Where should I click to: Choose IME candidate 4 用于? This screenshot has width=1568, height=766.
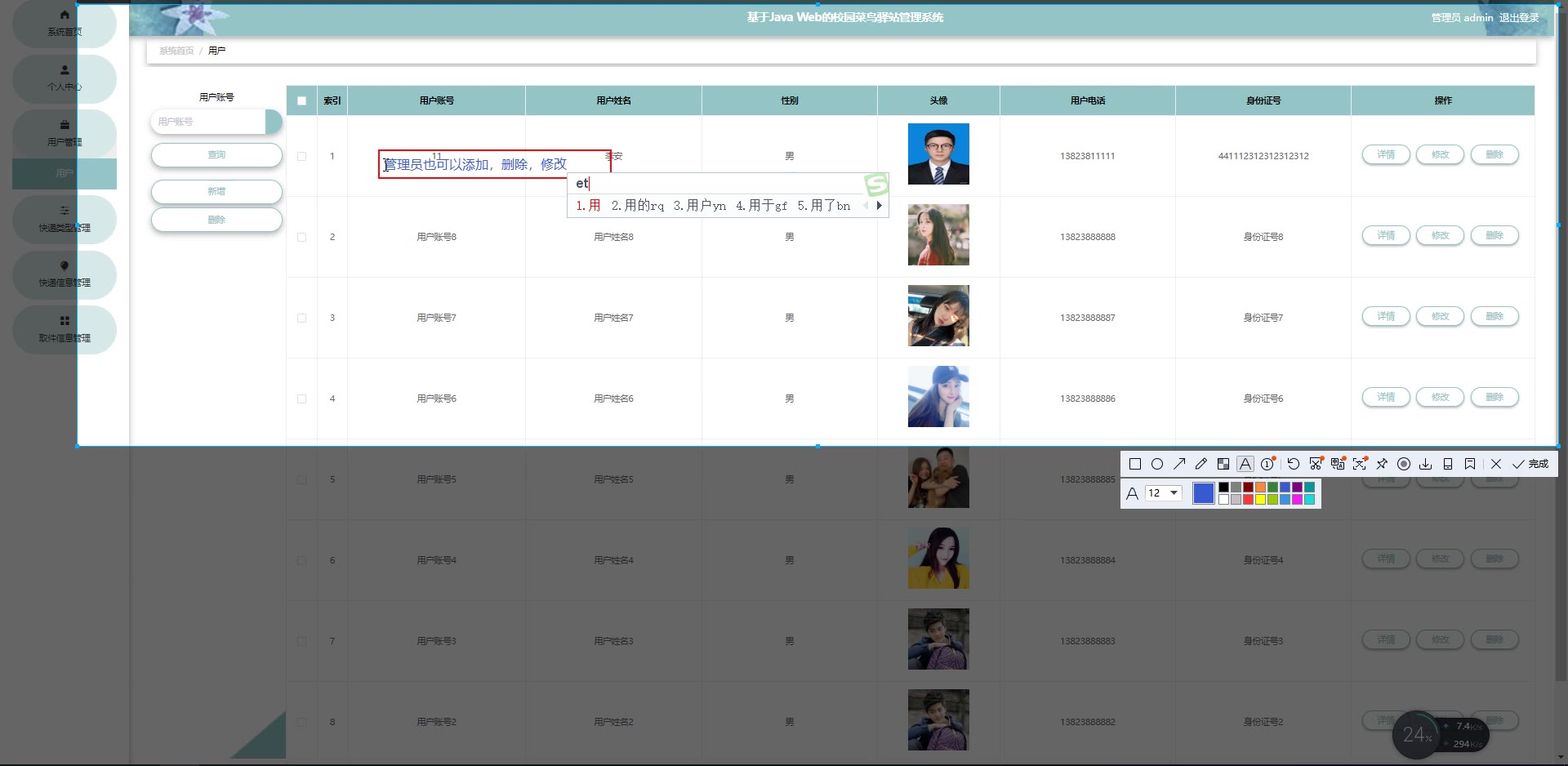[761, 206]
